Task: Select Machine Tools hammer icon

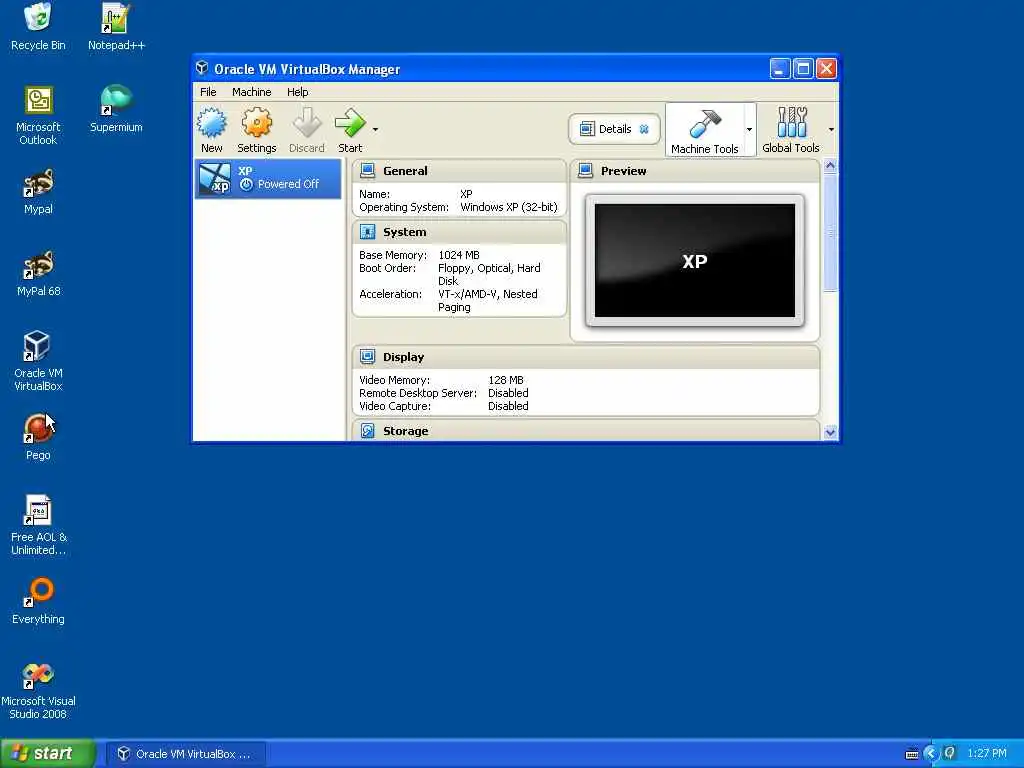Action: [x=705, y=123]
